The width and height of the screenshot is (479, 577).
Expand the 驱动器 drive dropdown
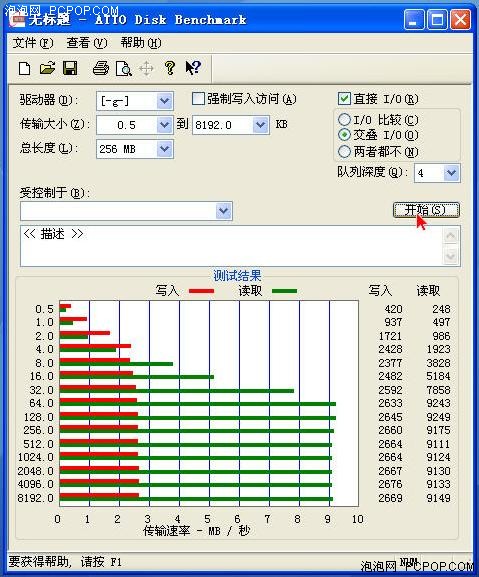tap(164, 101)
